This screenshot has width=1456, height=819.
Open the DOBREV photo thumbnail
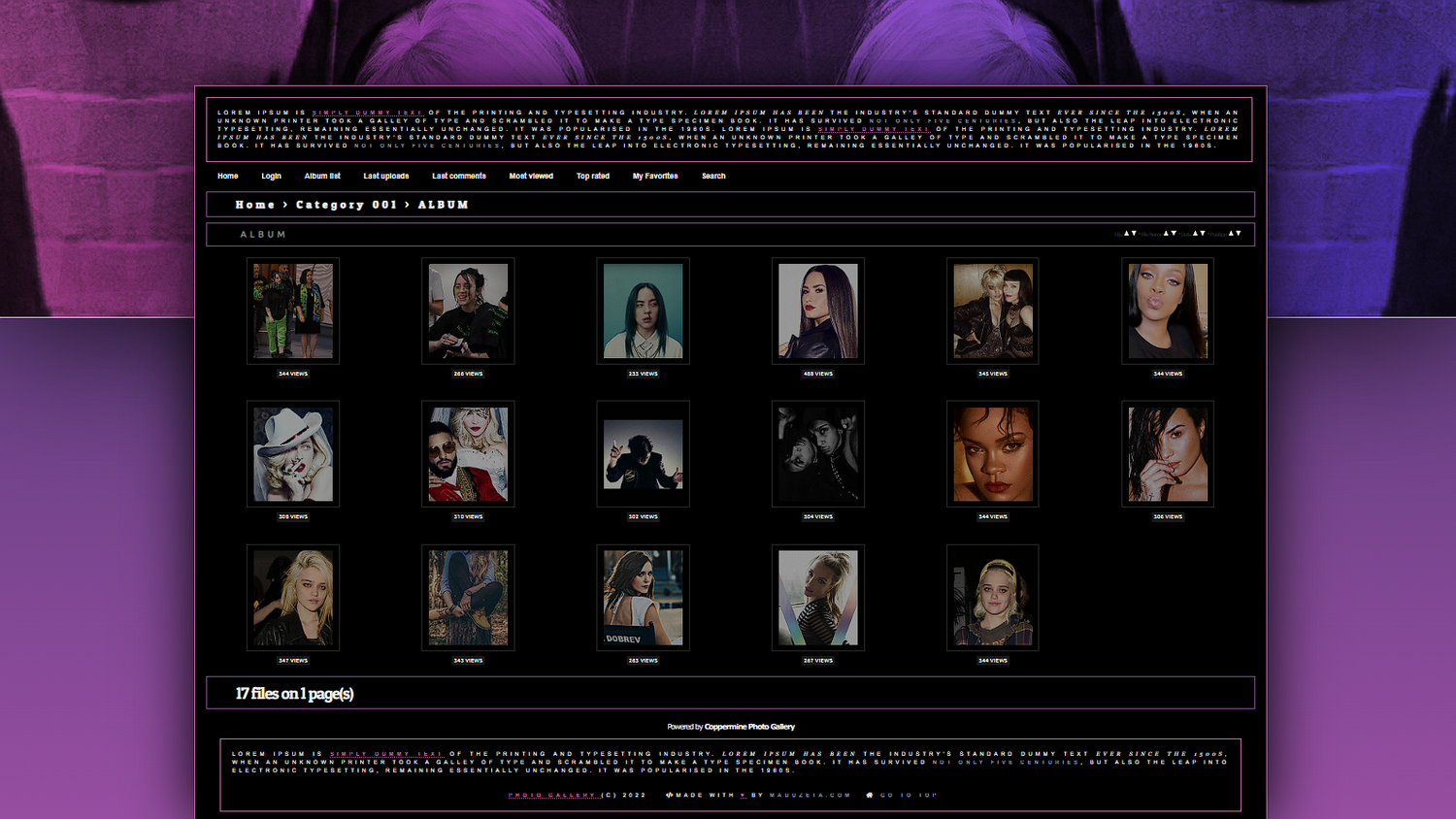(643, 597)
